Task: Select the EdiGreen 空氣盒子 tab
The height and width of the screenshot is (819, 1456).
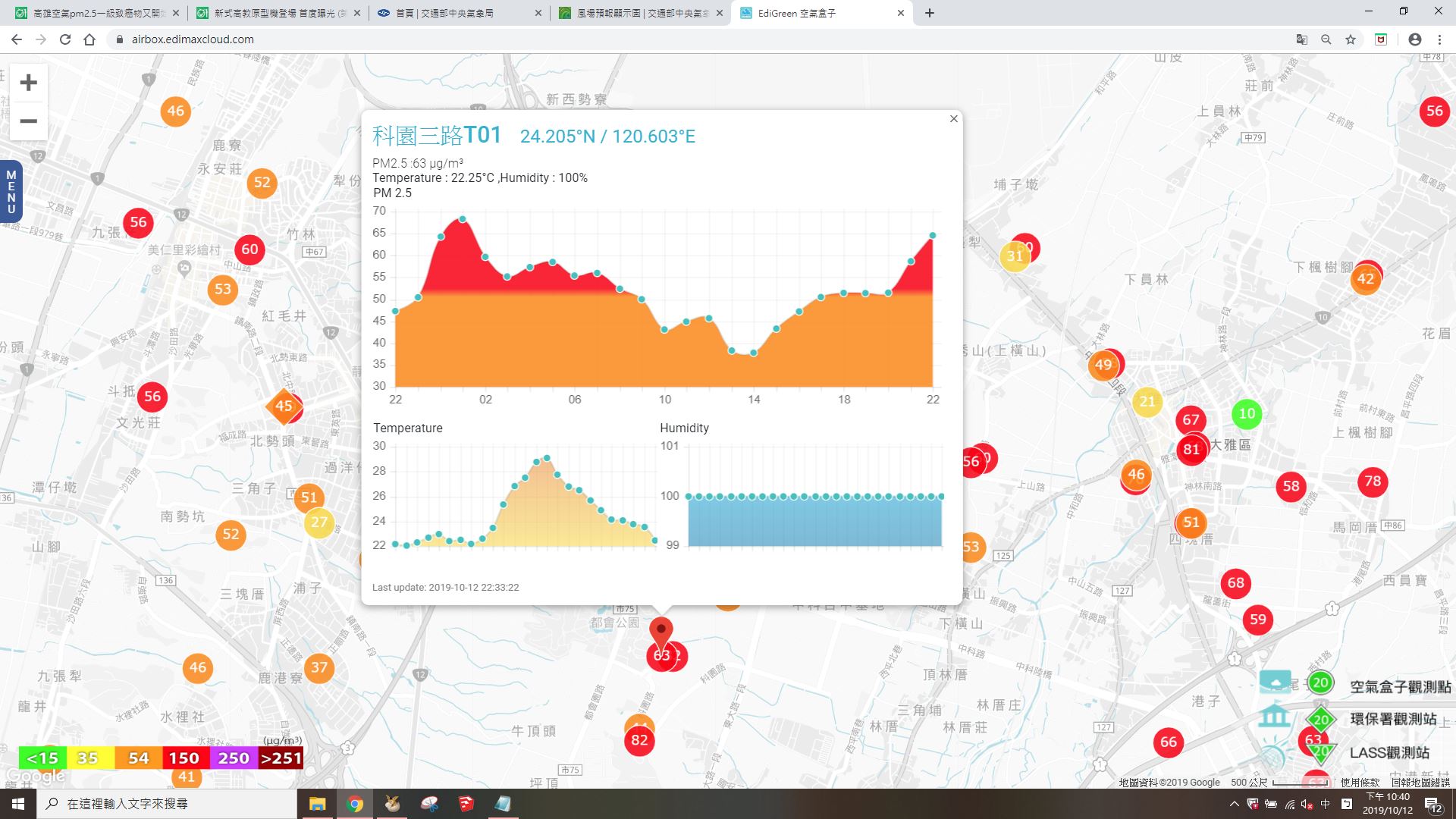Action: [x=822, y=13]
